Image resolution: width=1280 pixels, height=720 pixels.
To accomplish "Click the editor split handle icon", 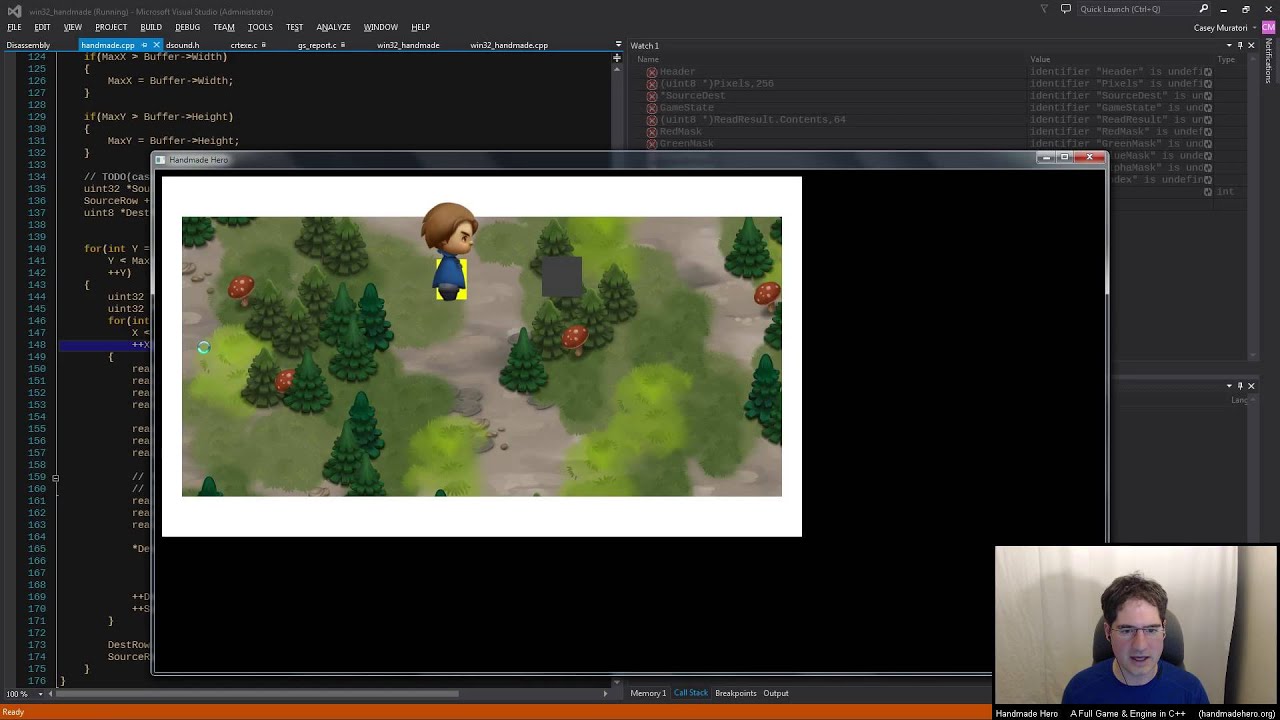I will pos(616,58).
